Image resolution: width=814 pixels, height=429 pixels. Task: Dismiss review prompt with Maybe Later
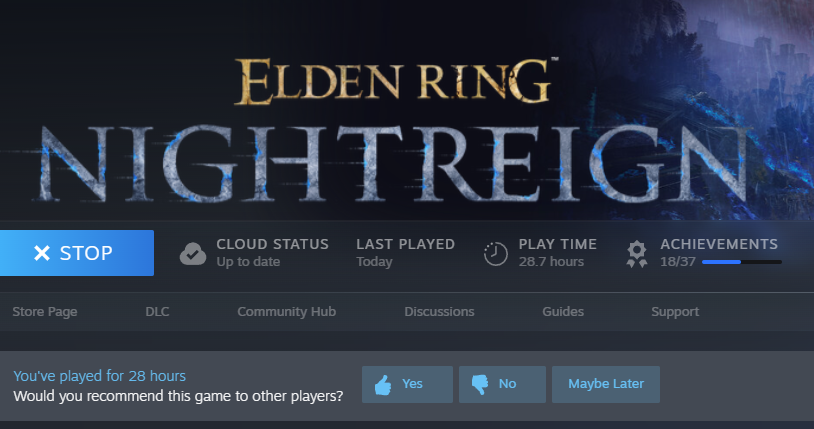click(x=606, y=384)
